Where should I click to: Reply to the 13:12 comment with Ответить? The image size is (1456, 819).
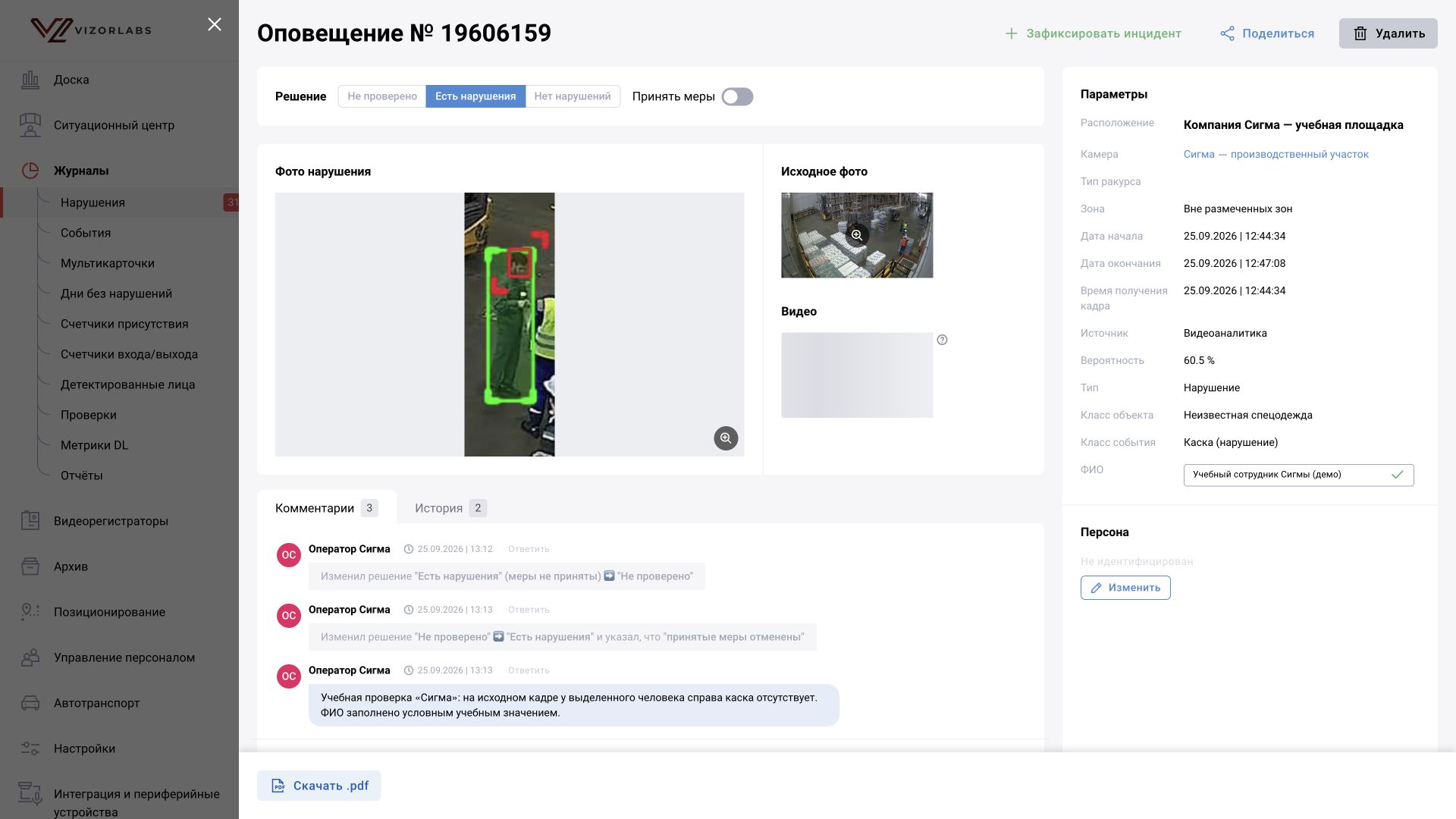[x=529, y=549]
